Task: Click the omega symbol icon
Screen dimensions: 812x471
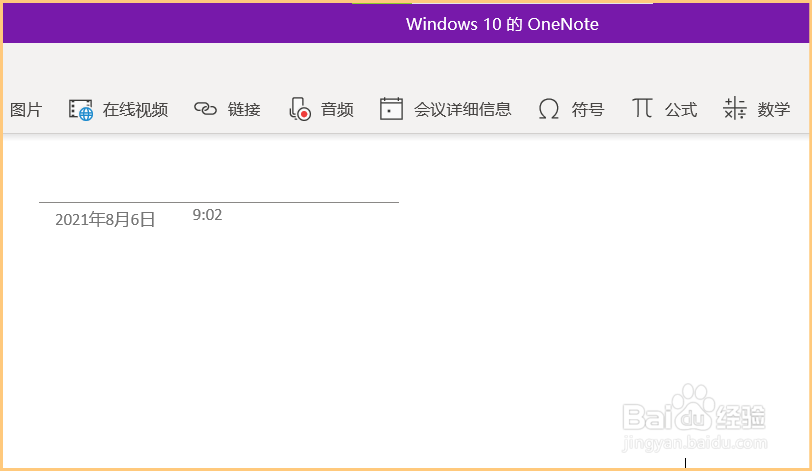Action: click(548, 109)
